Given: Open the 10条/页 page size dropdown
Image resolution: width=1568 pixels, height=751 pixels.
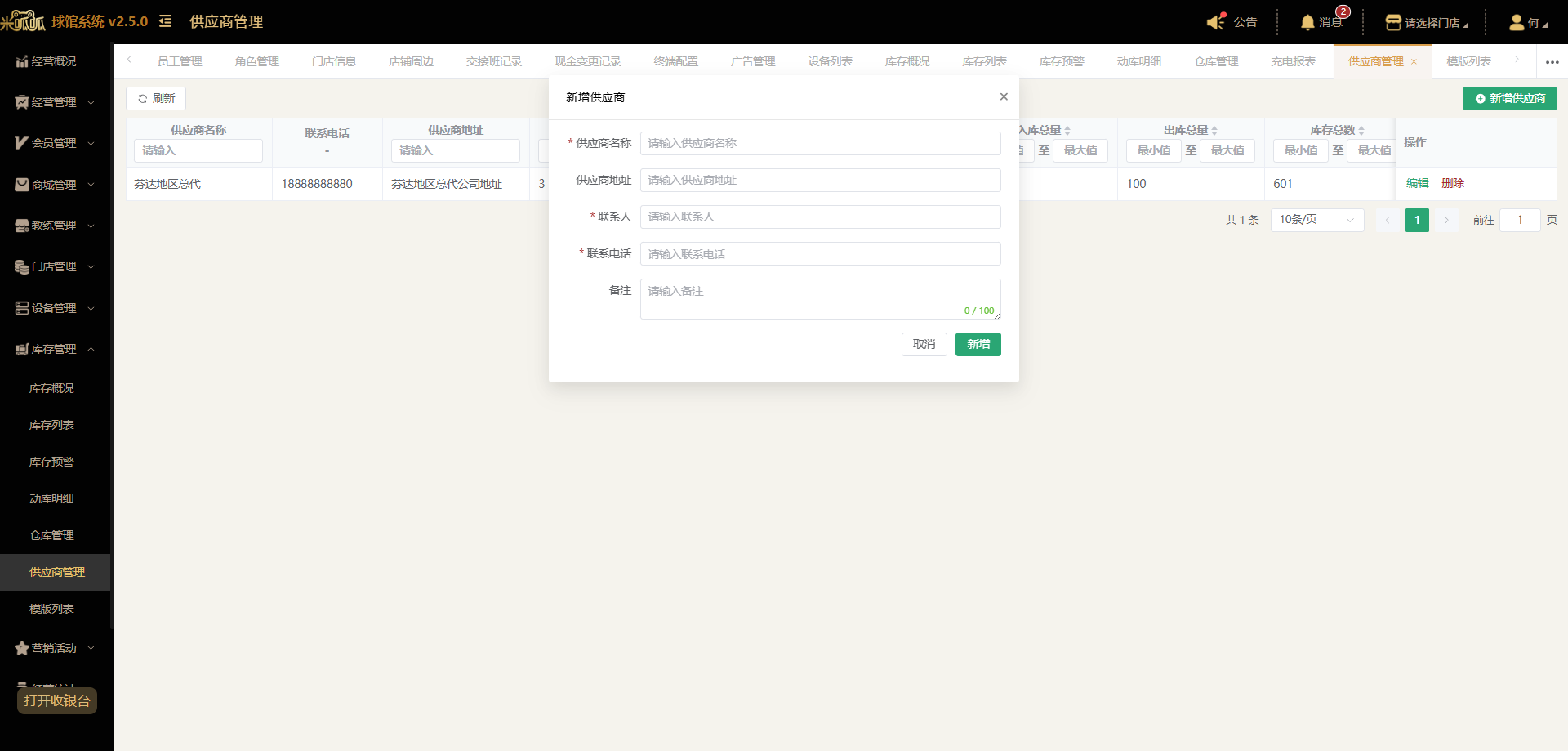Looking at the screenshot, I should (1317, 220).
